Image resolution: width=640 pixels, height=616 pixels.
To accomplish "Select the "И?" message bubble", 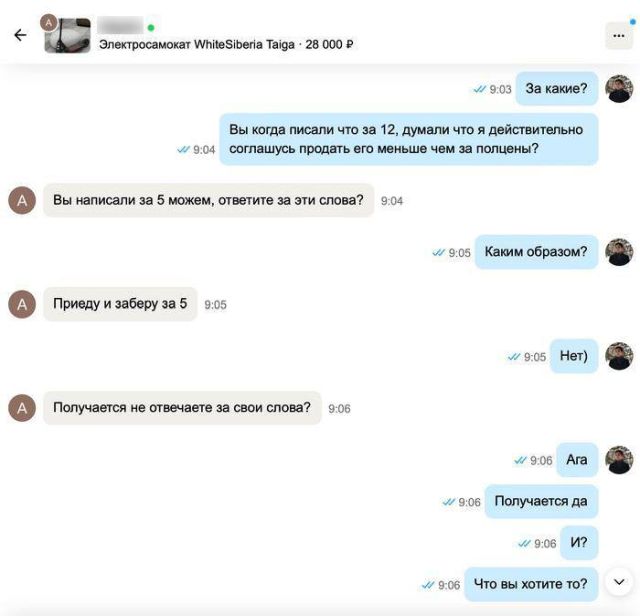I will click(579, 543).
